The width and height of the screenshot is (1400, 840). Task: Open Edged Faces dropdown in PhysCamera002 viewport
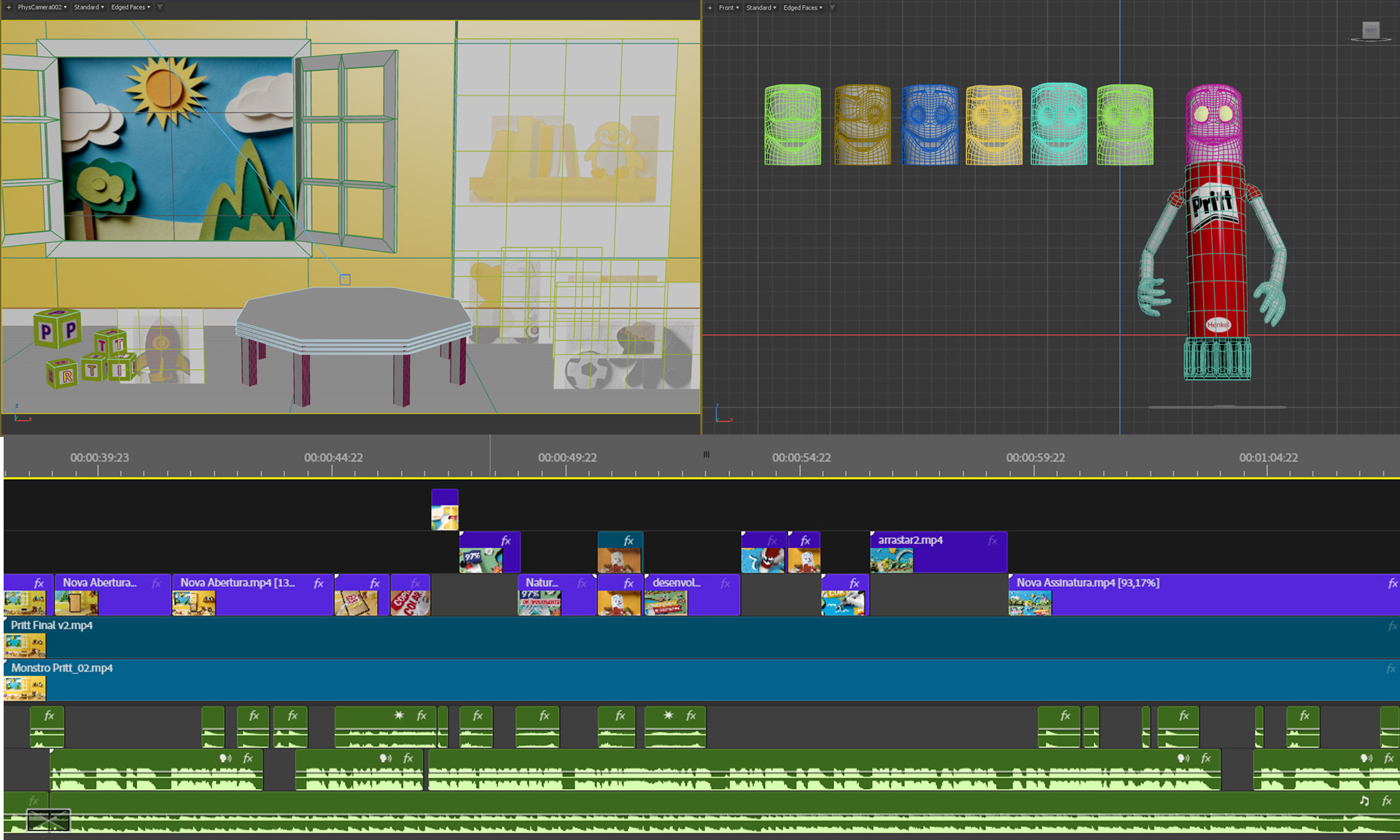131,7
